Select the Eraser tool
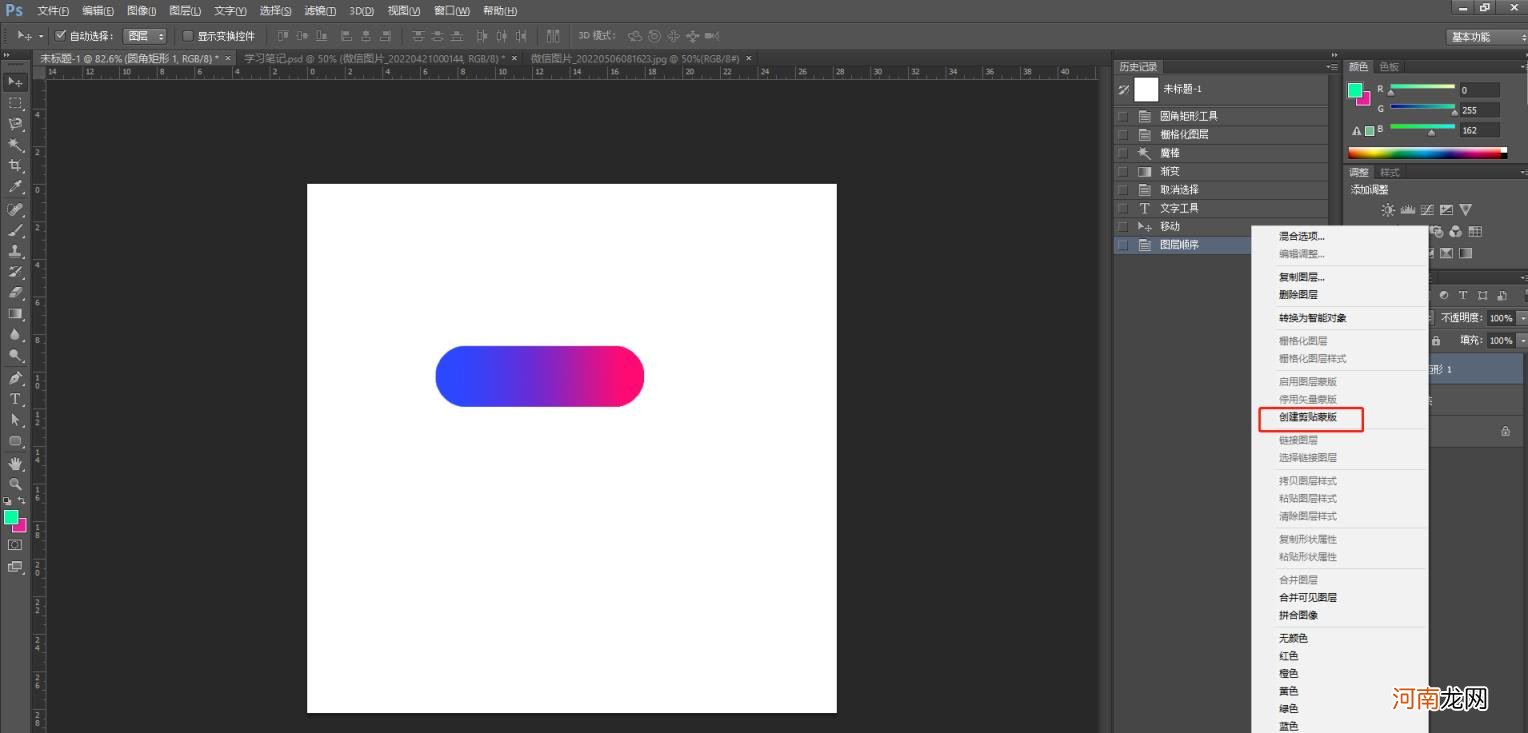Image resolution: width=1528 pixels, height=733 pixels. [15, 293]
